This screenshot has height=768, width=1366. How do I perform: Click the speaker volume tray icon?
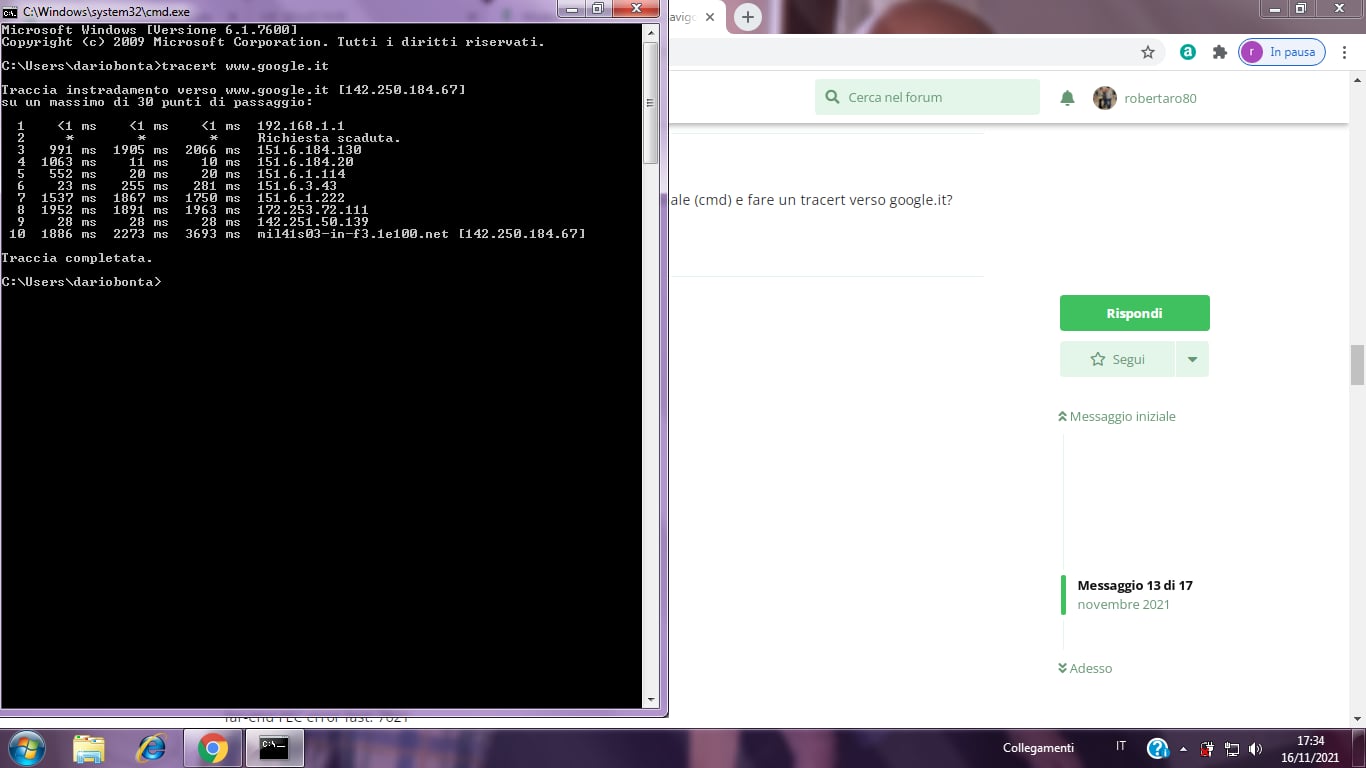[1256, 749]
